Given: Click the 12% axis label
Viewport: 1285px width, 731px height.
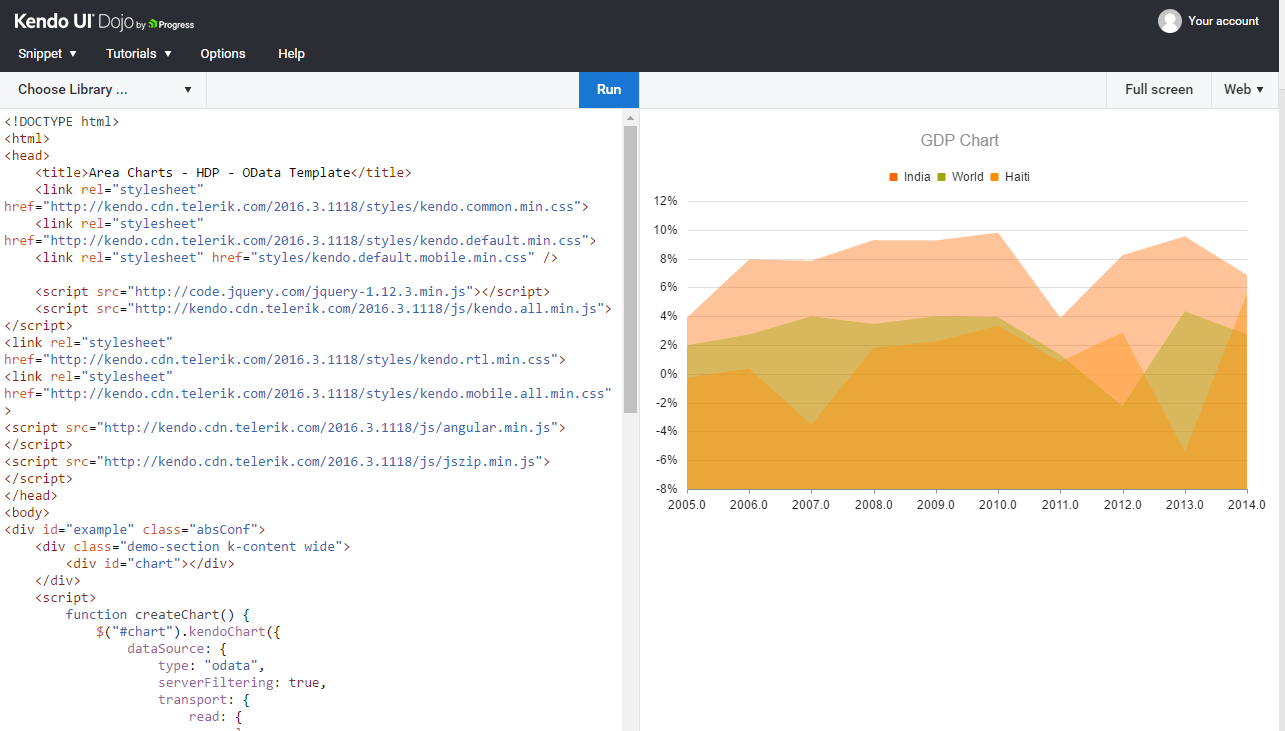Looking at the screenshot, I should [665, 201].
